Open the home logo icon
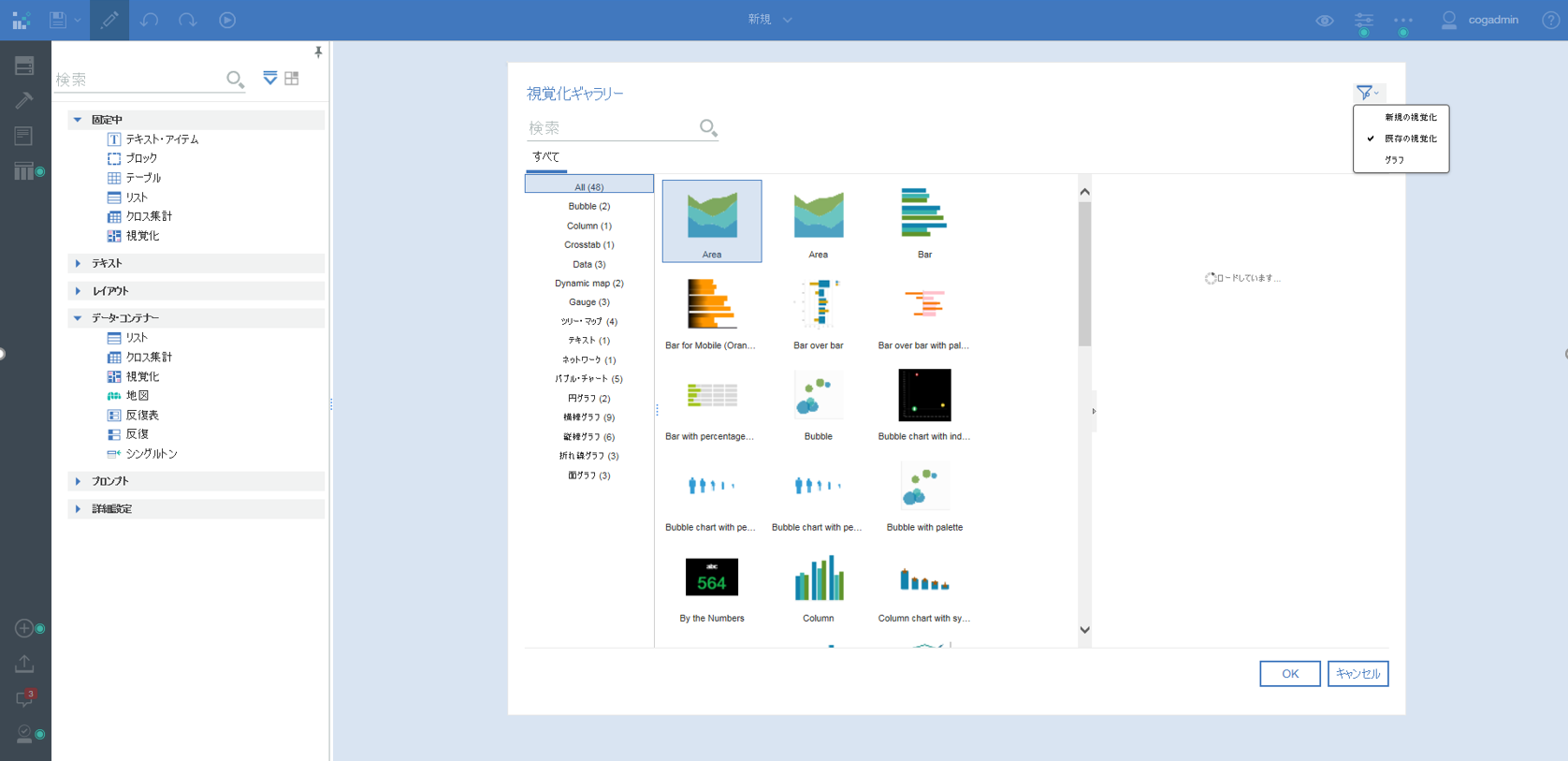This screenshot has width=1568, height=761. (21, 20)
